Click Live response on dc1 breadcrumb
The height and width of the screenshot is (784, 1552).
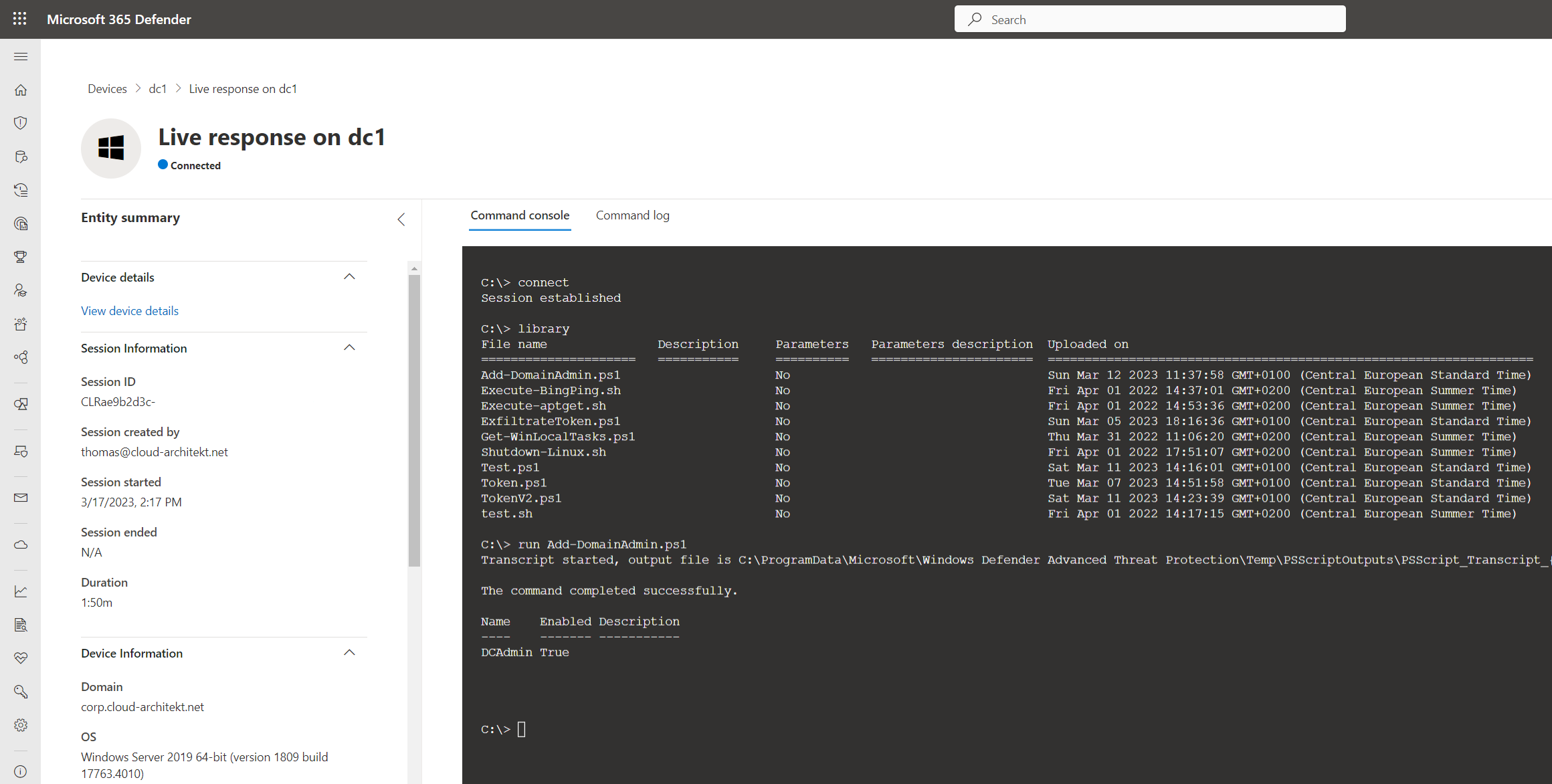[x=243, y=89]
